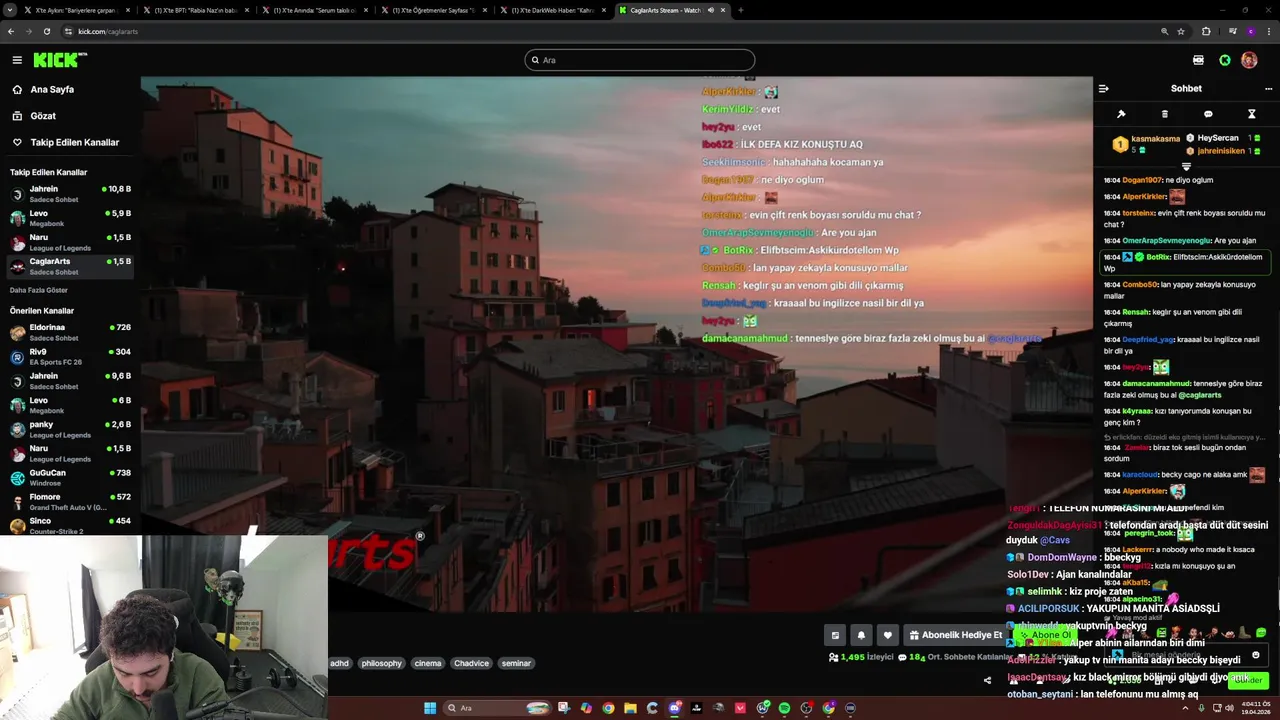
Task: Click the gavel icon in chat toolbar
Action: pos(1121,114)
